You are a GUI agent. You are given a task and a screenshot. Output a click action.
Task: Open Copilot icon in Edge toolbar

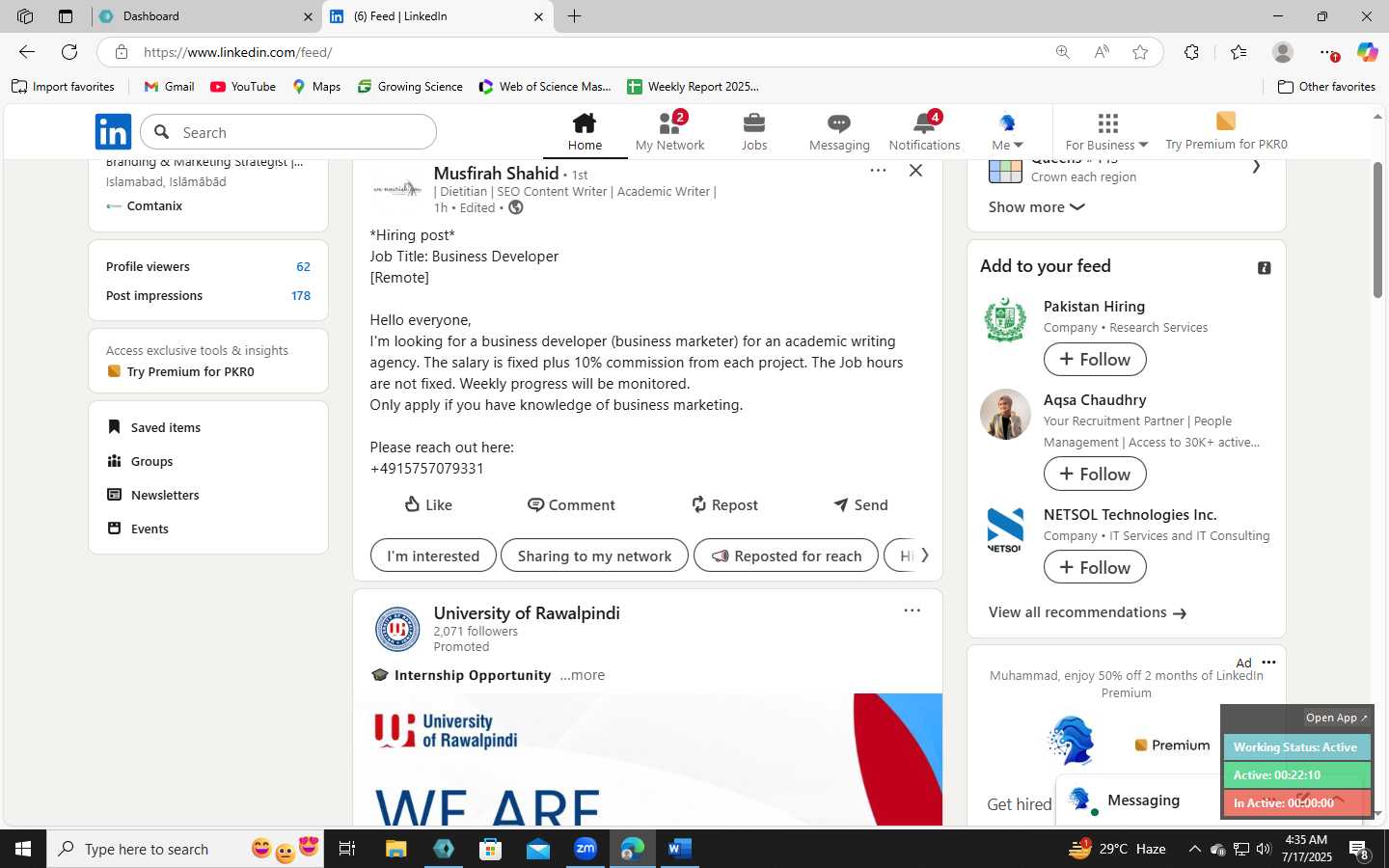1367,52
